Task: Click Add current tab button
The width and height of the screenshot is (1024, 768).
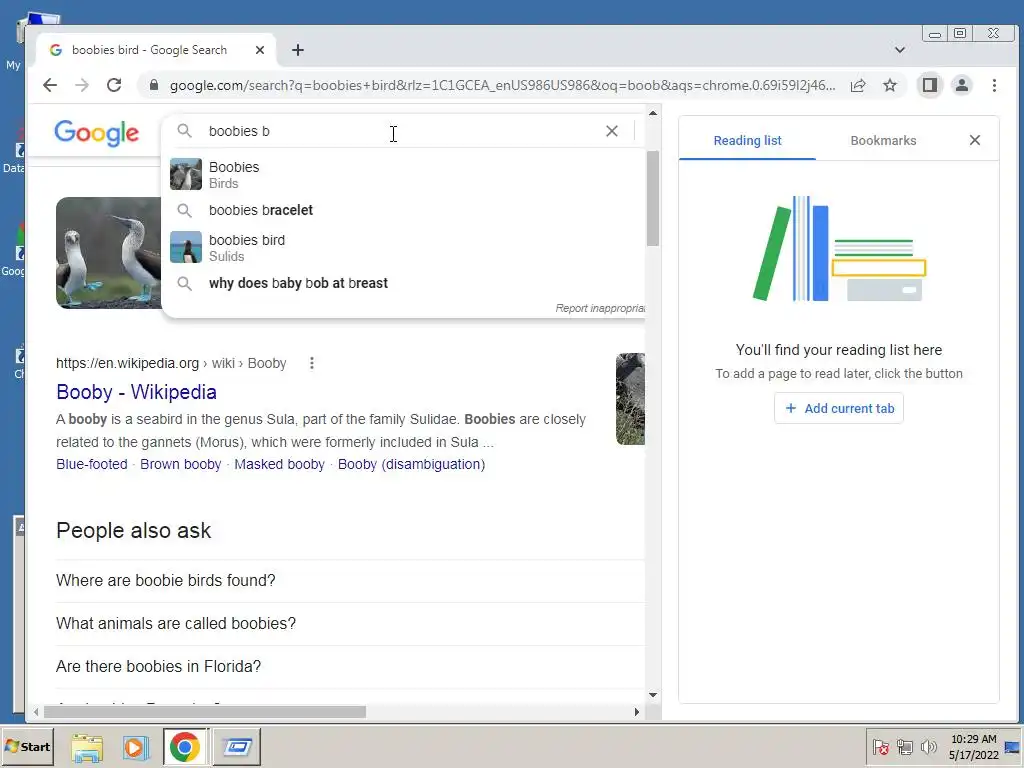Action: [x=839, y=408]
